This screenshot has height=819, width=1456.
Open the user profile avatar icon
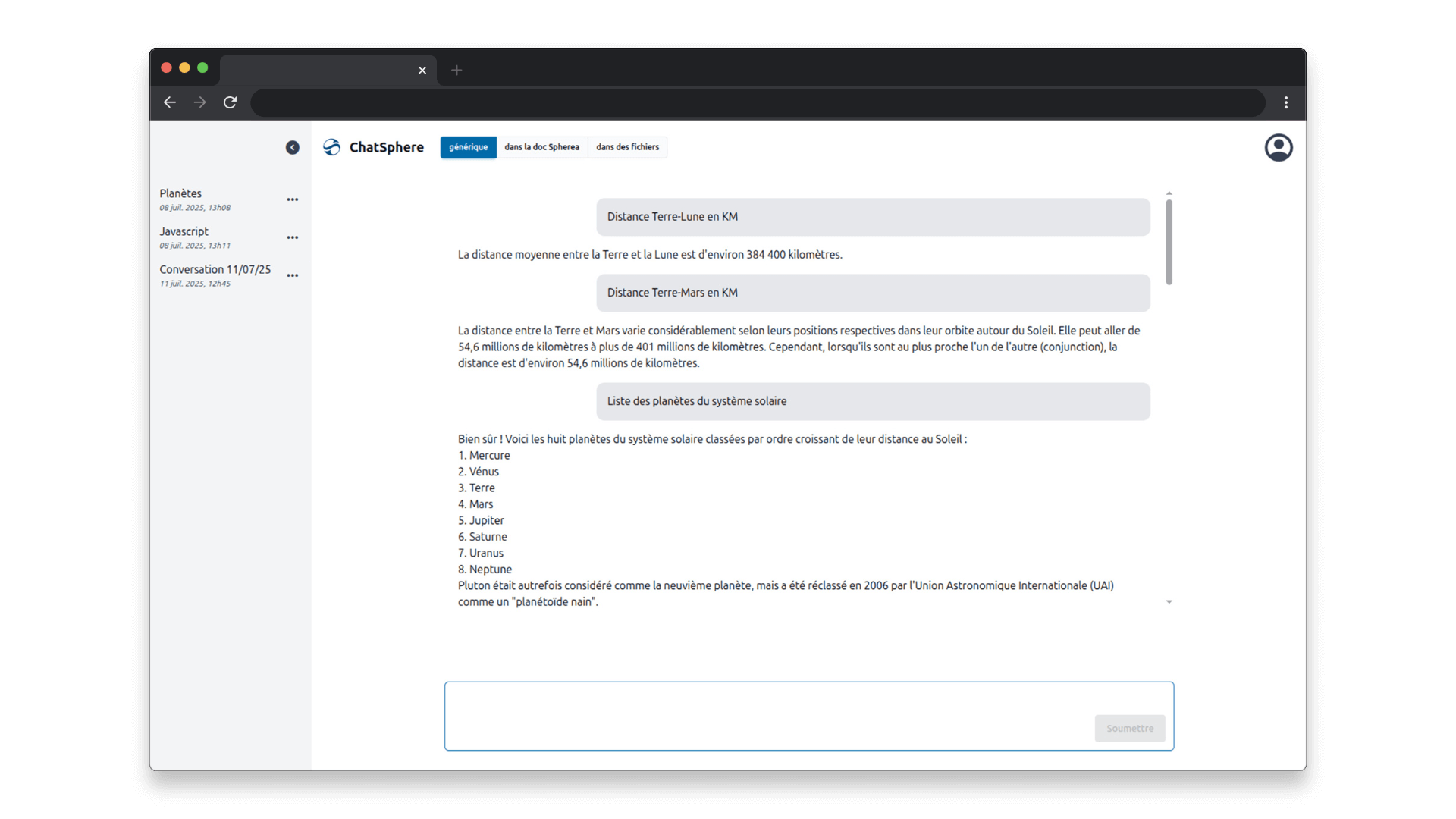pos(1278,148)
